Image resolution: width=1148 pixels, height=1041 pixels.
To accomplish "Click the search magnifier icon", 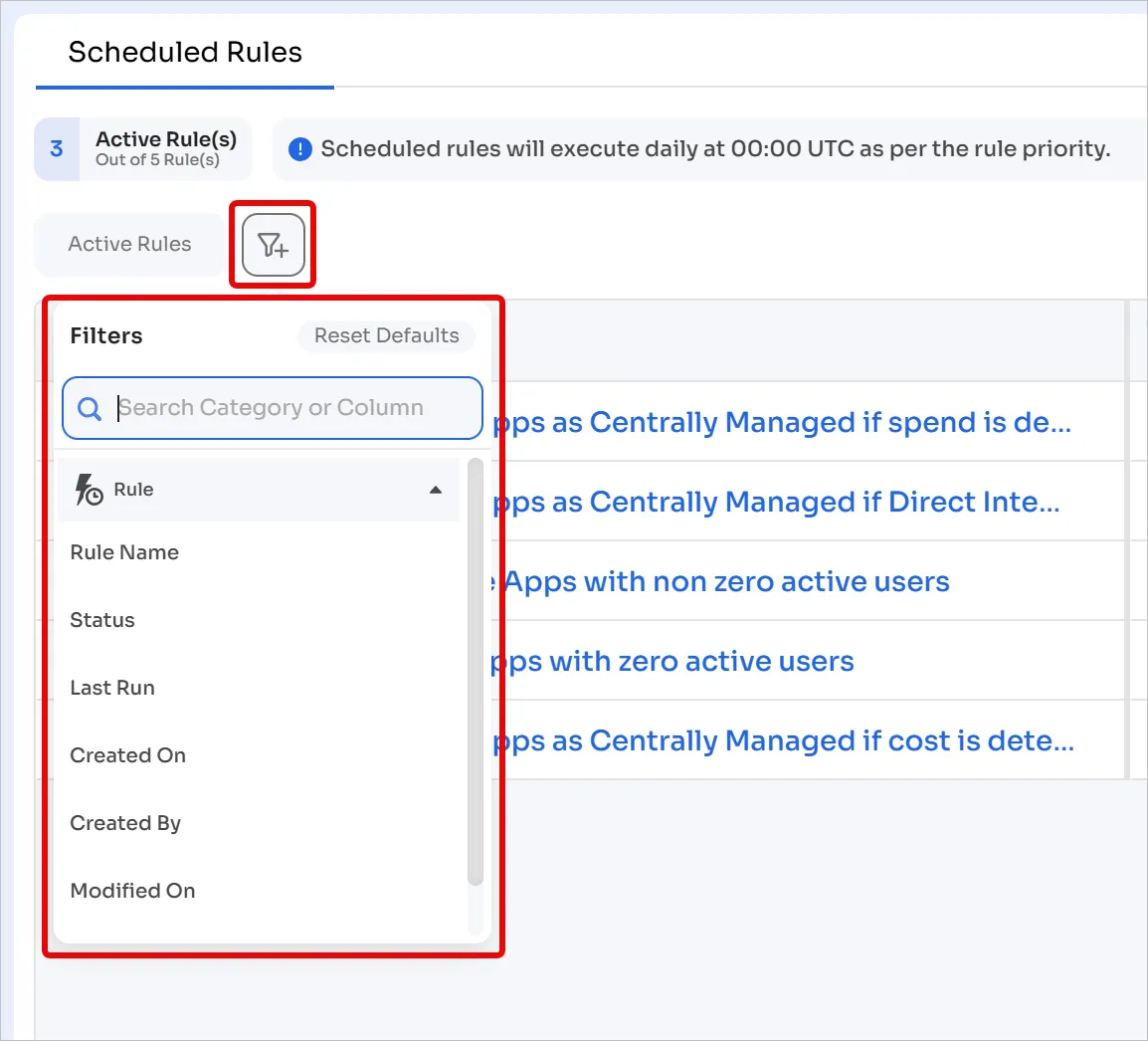I will coord(90,409).
